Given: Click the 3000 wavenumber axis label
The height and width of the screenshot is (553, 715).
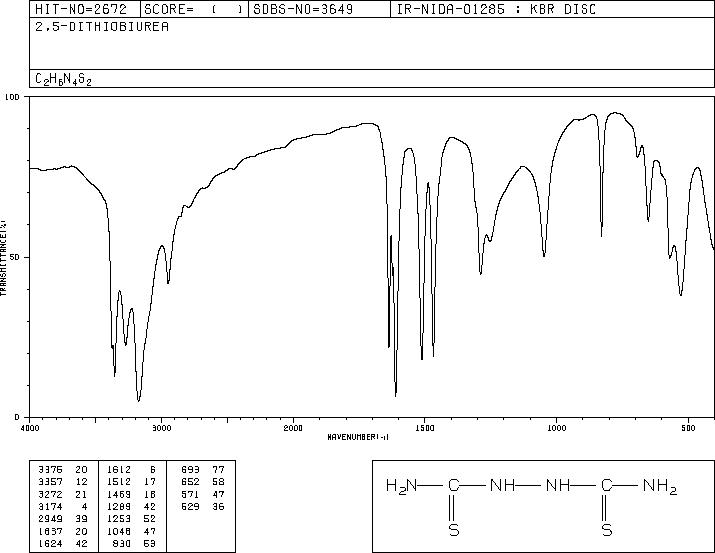Looking at the screenshot, I should [x=161, y=428].
